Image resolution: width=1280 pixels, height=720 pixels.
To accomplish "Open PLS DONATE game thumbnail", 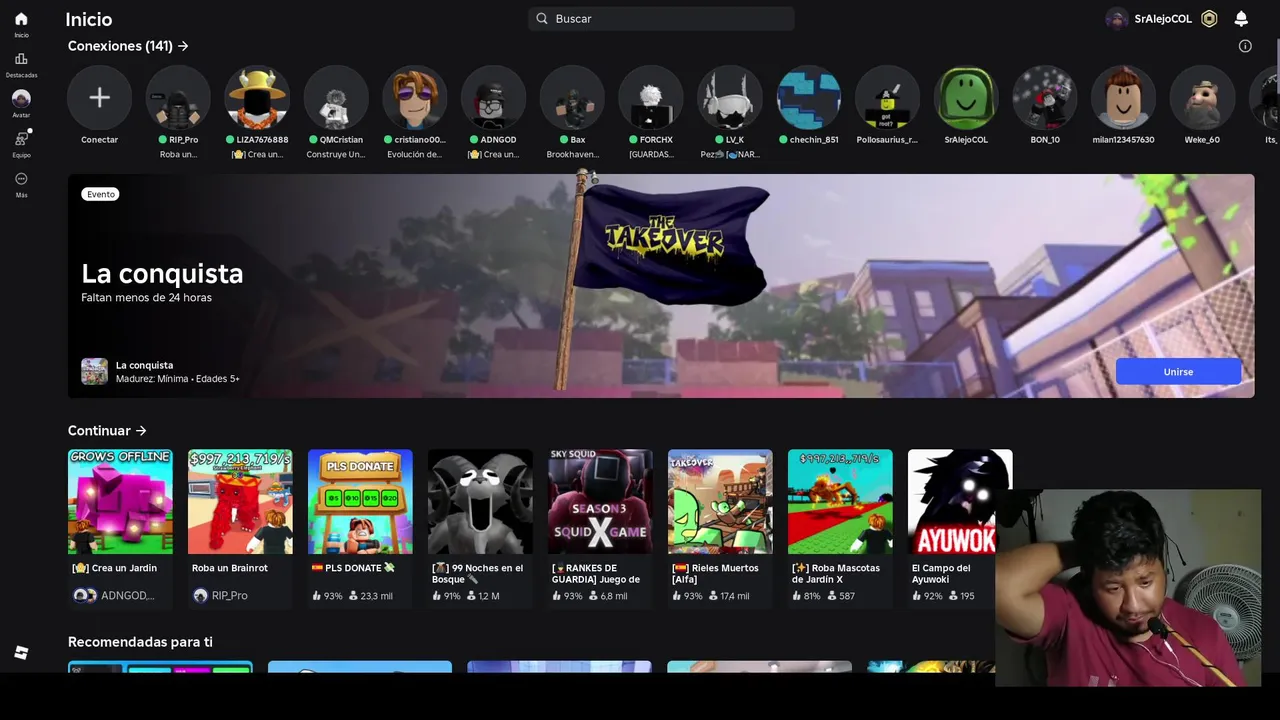I will point(360,501).
